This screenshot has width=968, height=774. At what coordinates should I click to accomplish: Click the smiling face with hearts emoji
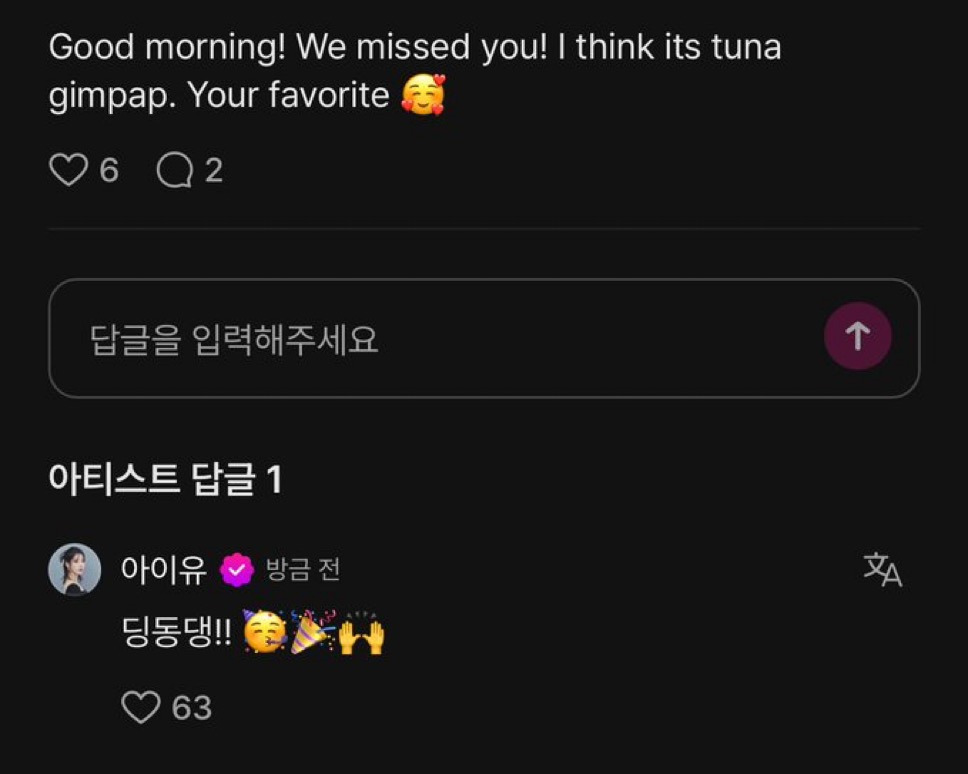pyautogui.click(x=422, y=96)
